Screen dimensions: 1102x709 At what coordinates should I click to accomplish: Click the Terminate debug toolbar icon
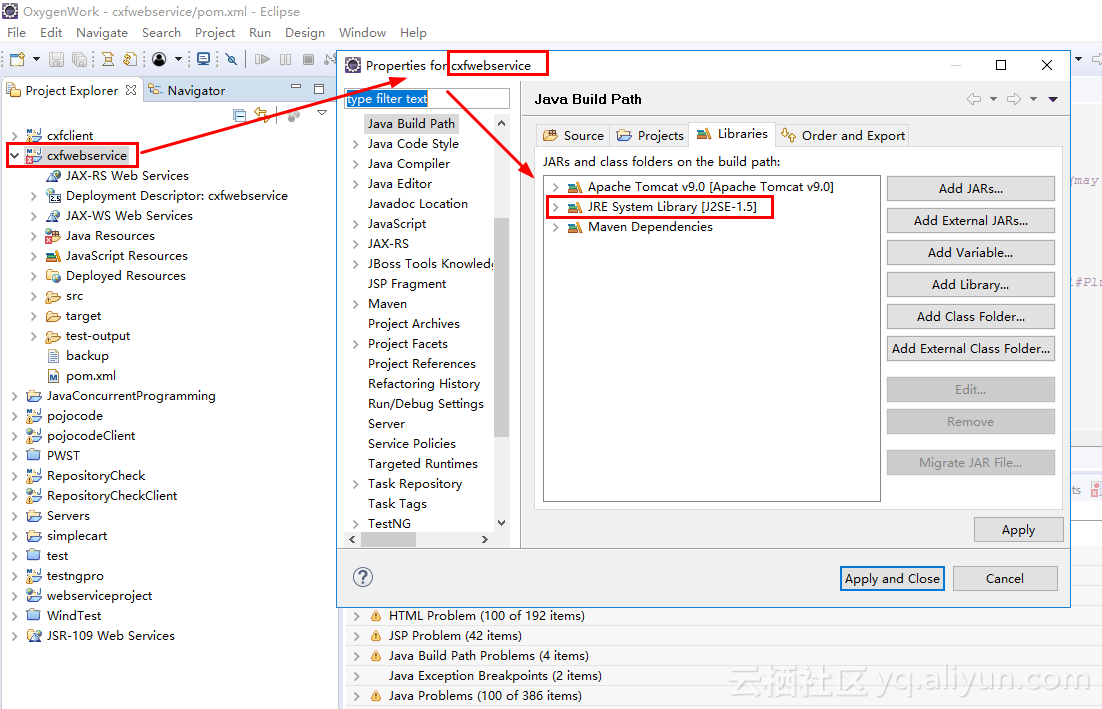308,60
